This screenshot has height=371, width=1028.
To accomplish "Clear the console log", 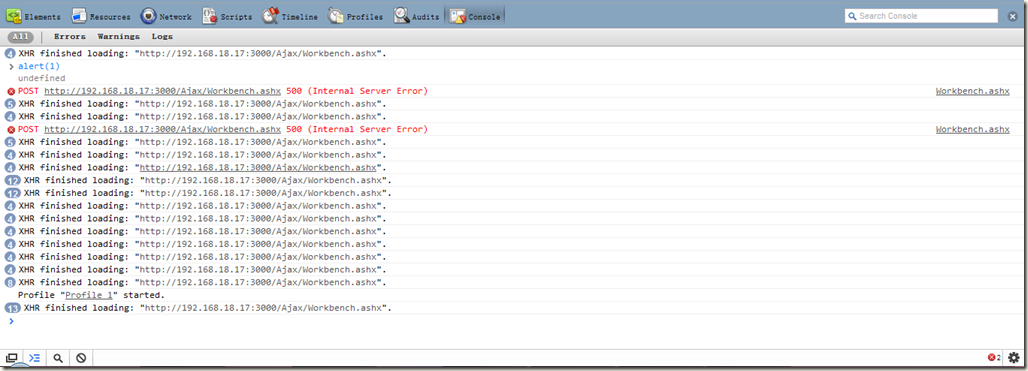I will click(x=81, y=358).
